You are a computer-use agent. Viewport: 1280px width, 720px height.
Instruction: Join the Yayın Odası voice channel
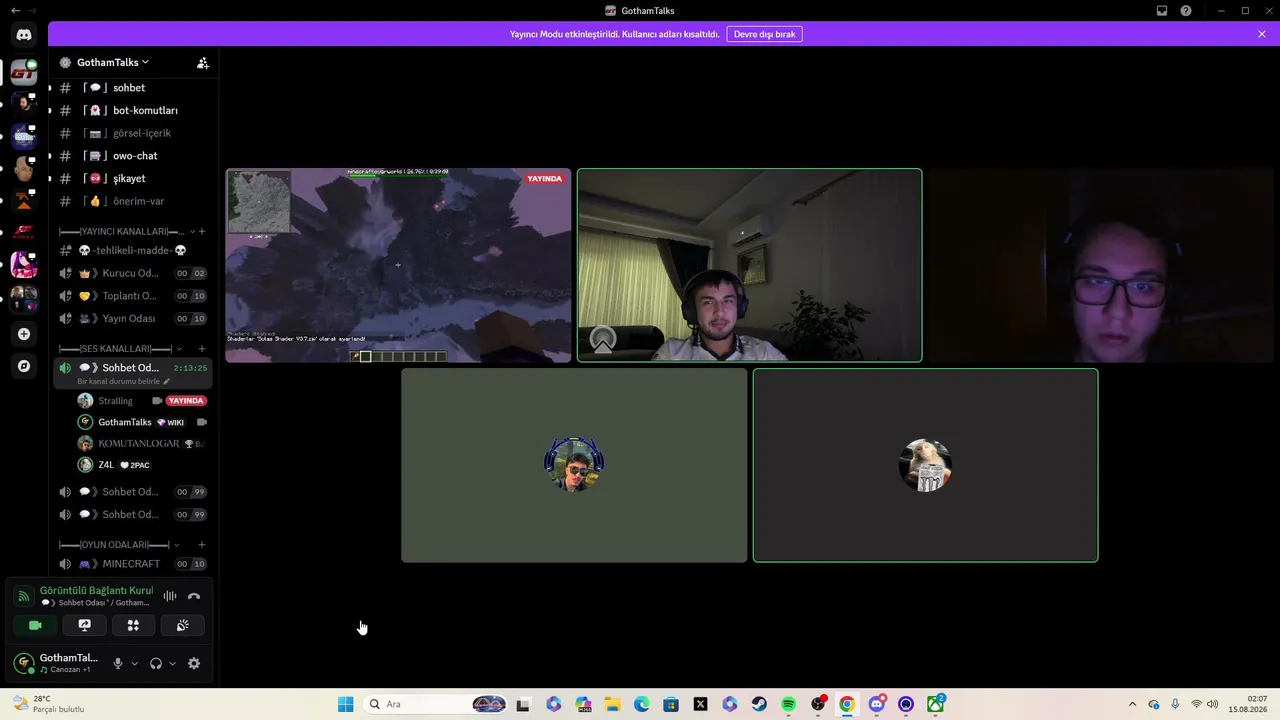pos(133,319)
